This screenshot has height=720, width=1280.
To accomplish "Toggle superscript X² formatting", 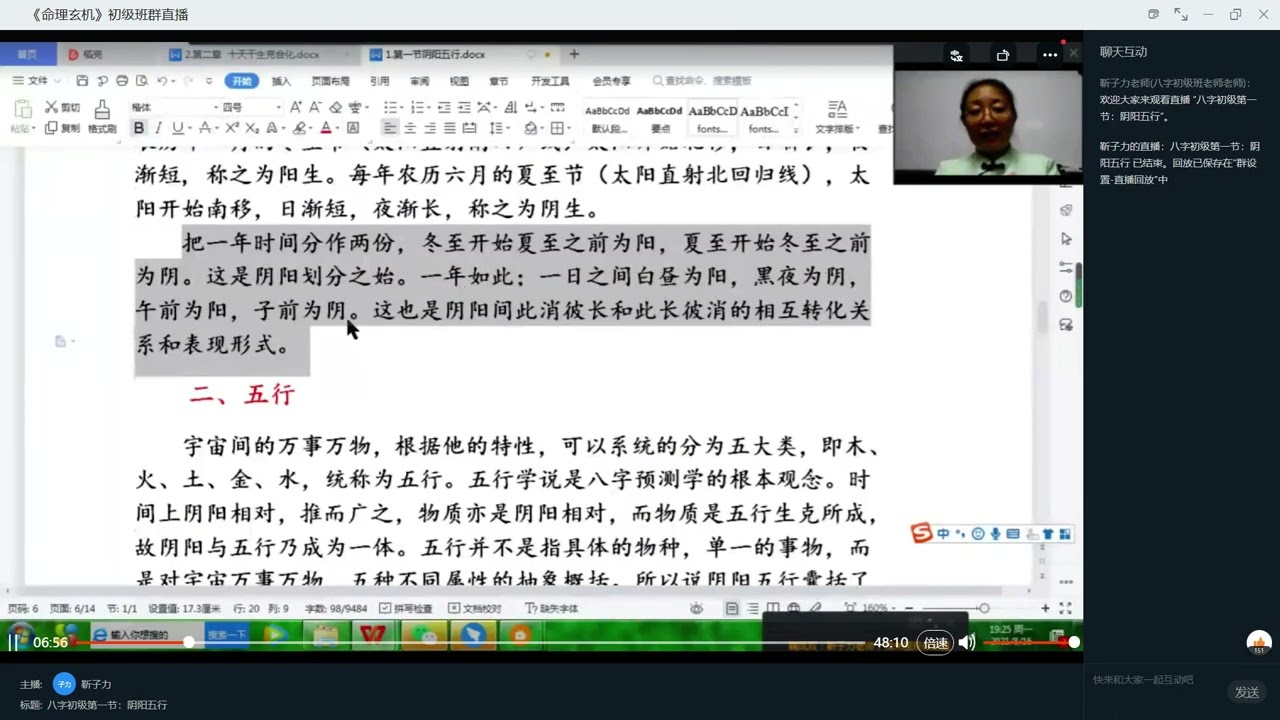I will click(232, 128).
